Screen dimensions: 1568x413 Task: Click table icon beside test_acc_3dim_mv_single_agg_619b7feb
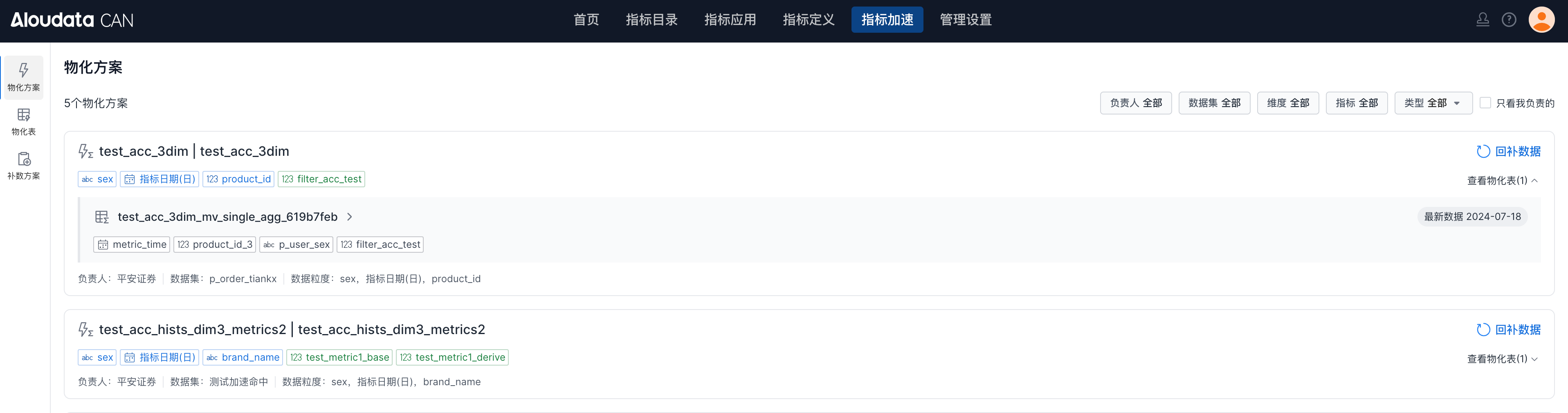pyautogui.click(x=102, y=217)
